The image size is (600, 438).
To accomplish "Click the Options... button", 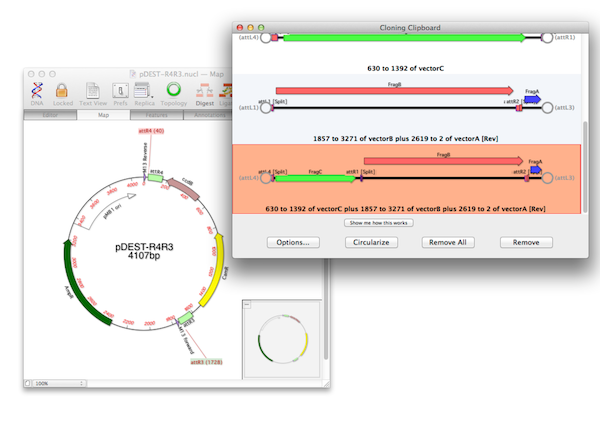I will (x=293, y=243).
